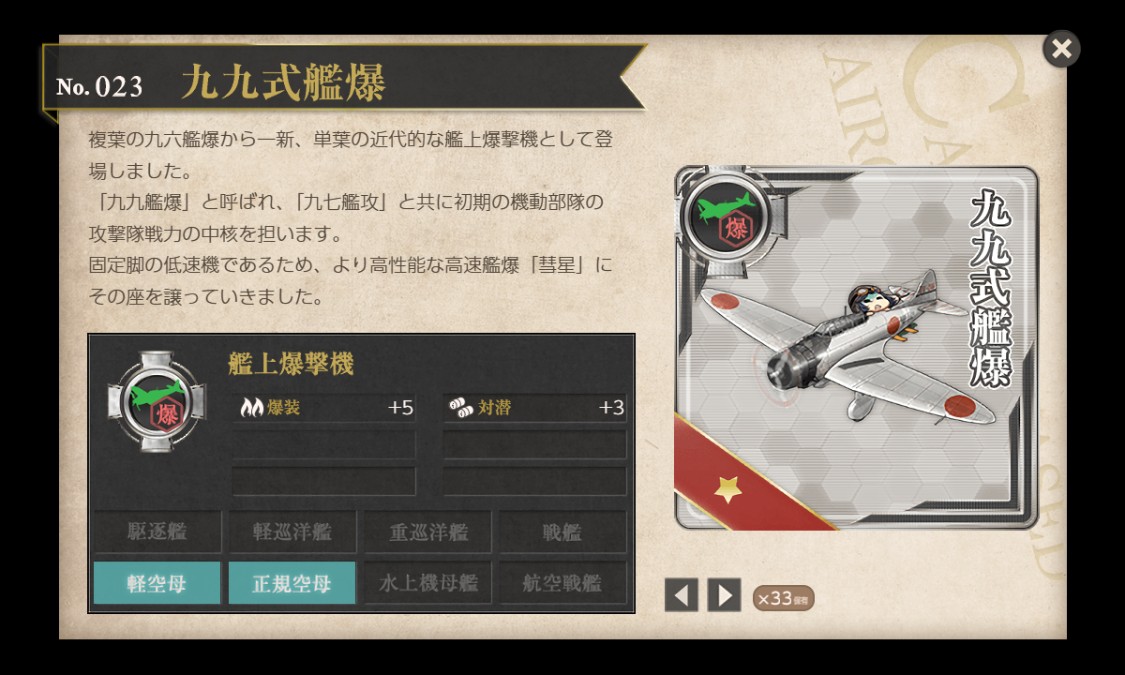Select the 軽巡洋艦 ship type cell
Viewport: 1125px width, 675px height.
292,532
